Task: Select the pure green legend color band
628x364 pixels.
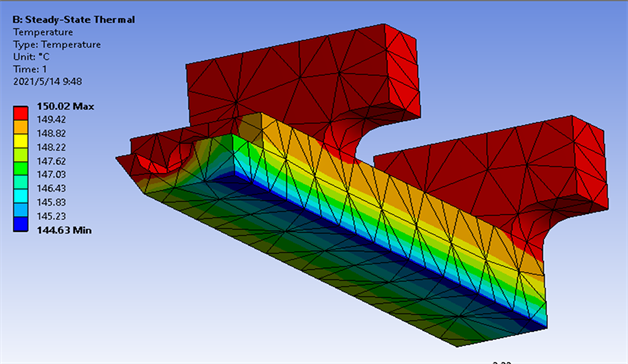Action: click(20, 169)
